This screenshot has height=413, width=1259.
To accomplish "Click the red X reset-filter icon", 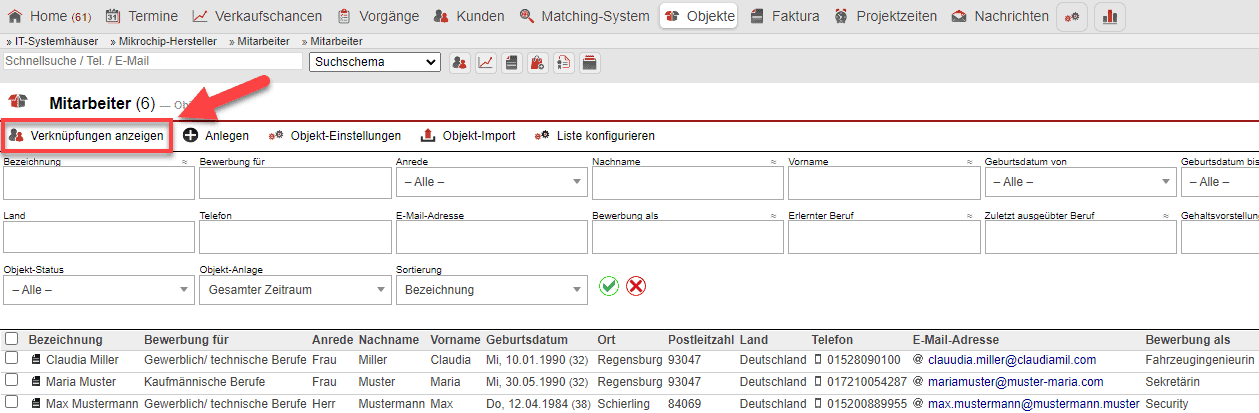I will 636,286.
